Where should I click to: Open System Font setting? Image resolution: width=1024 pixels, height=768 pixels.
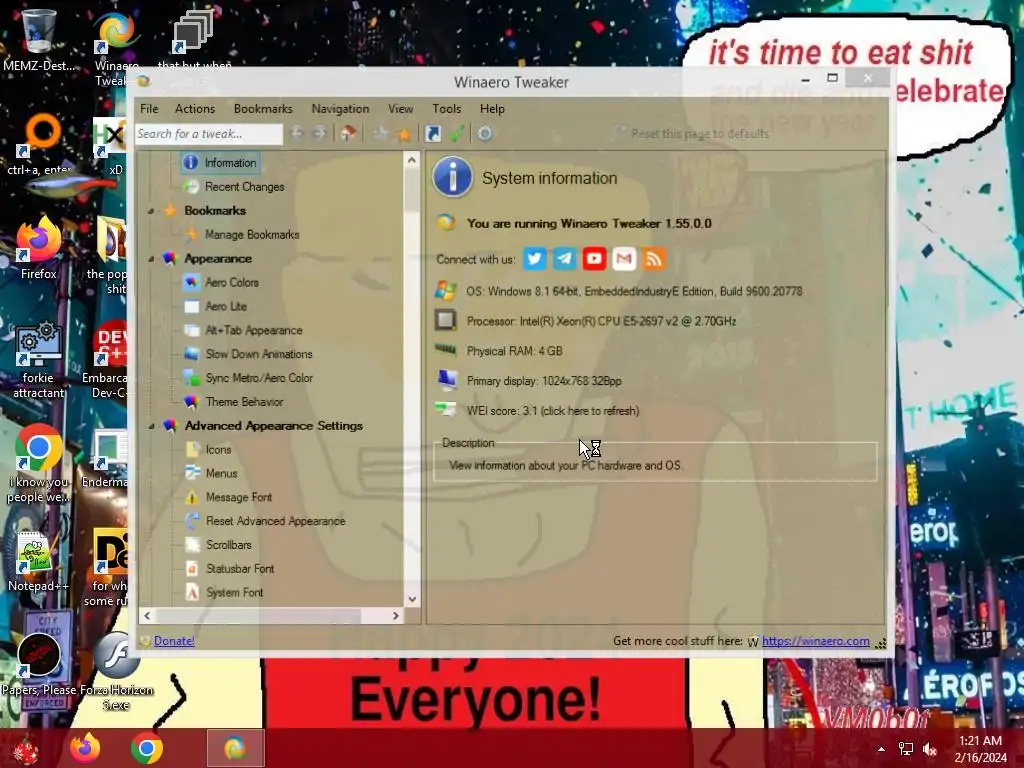click(x=234, y=592)
